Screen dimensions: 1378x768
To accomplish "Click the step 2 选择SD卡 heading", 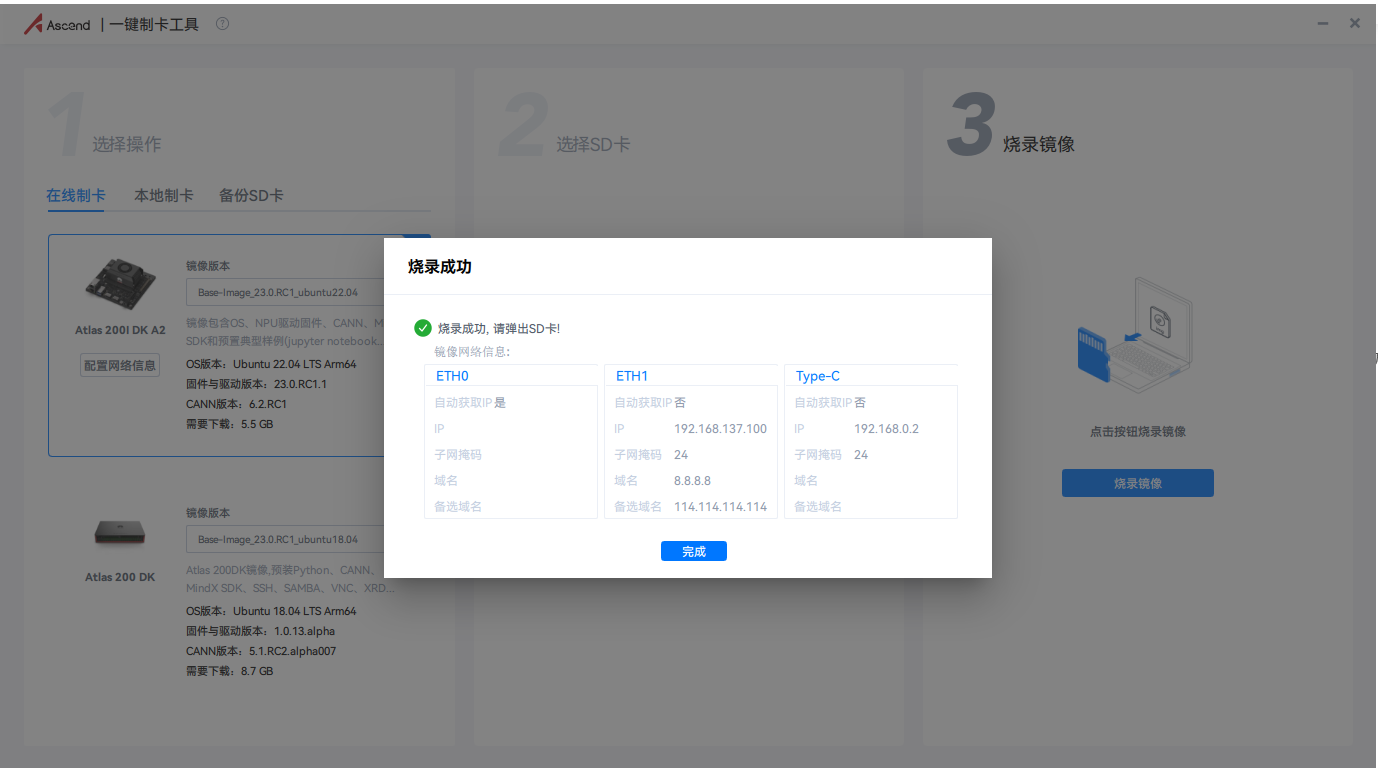I will pyautogui.click(x=593, y=144).
